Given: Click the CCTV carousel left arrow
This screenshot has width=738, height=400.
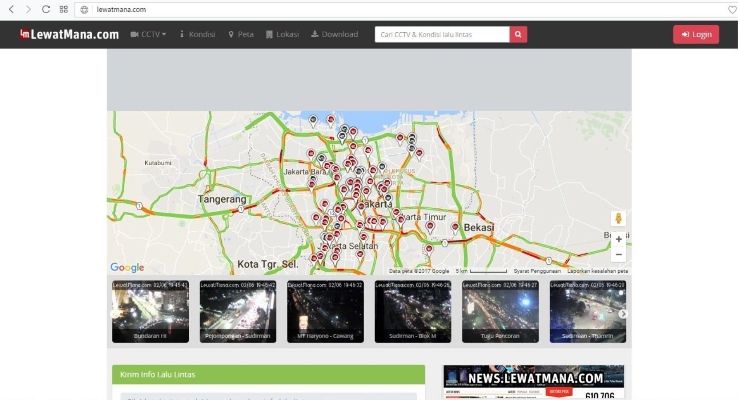Looking at the screenshot, I should coord(114,313).
